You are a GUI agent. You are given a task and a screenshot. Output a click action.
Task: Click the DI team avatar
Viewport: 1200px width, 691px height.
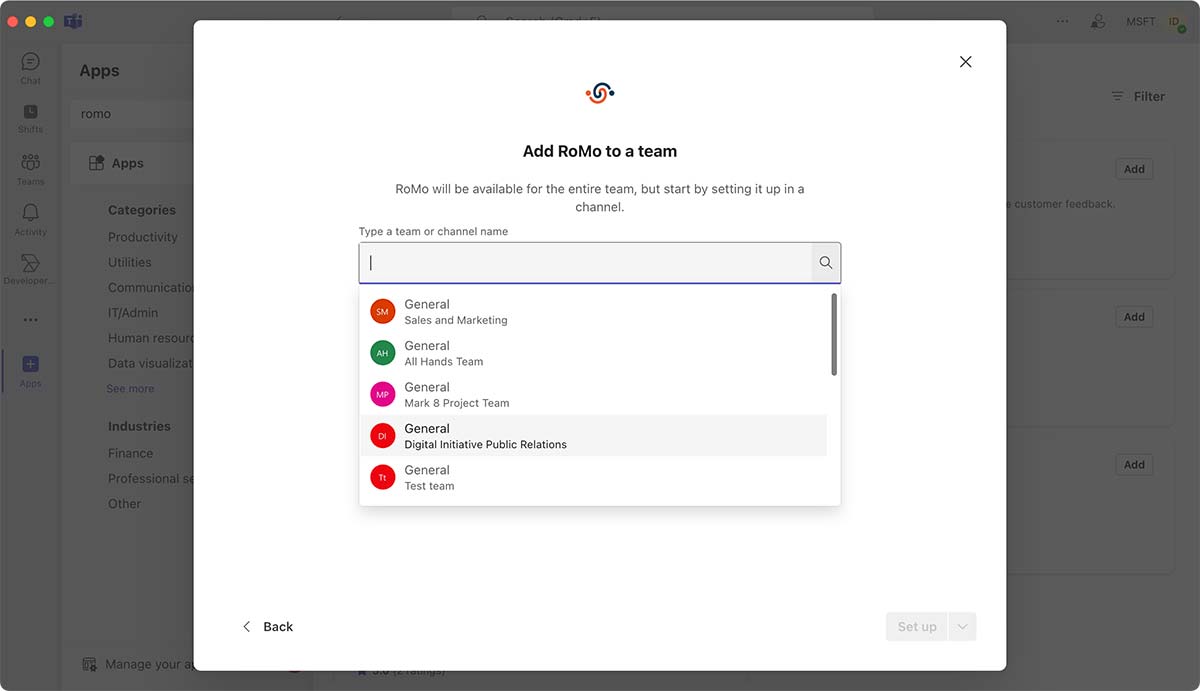coord(382,436)
